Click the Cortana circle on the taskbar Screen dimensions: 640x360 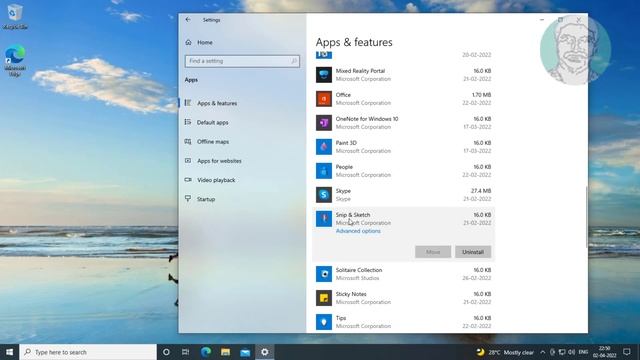[166, 352]
